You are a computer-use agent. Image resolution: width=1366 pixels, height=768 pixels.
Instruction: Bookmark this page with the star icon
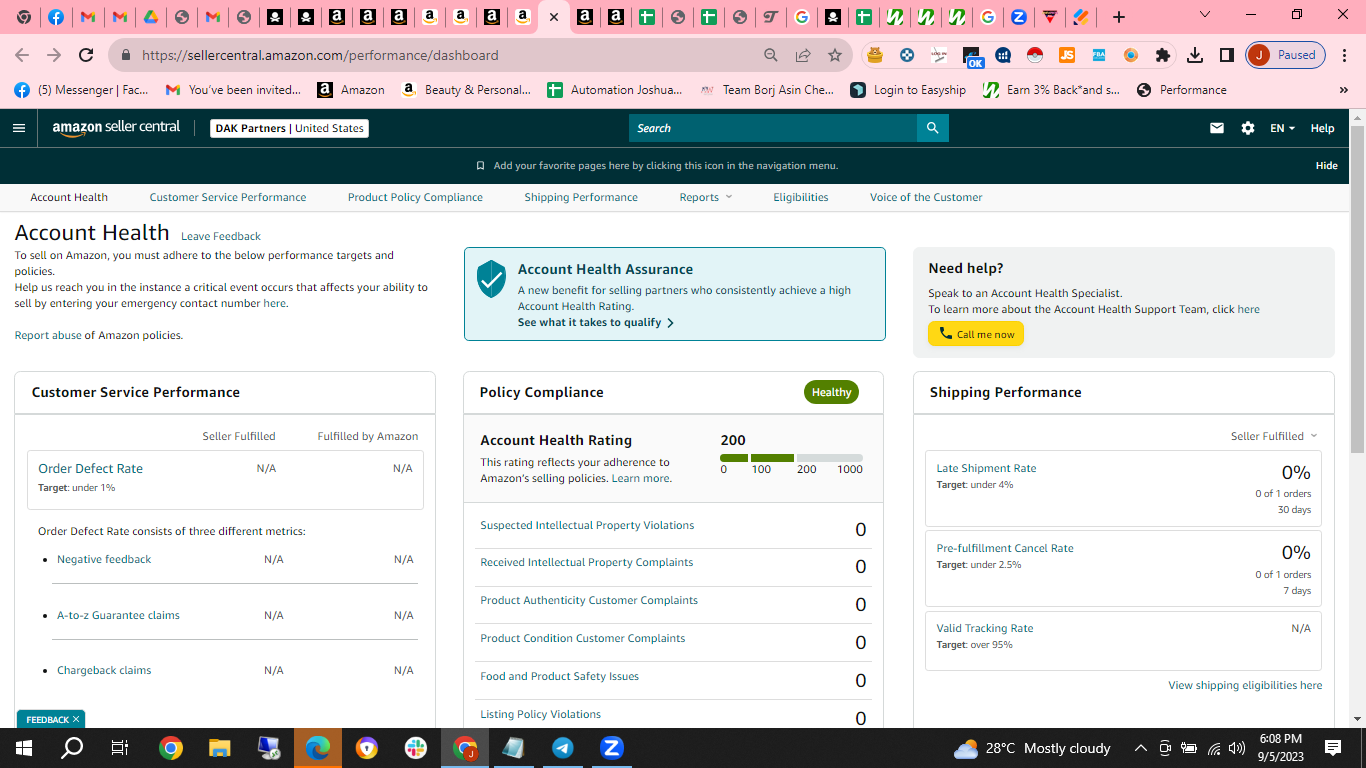click(835, 55)
